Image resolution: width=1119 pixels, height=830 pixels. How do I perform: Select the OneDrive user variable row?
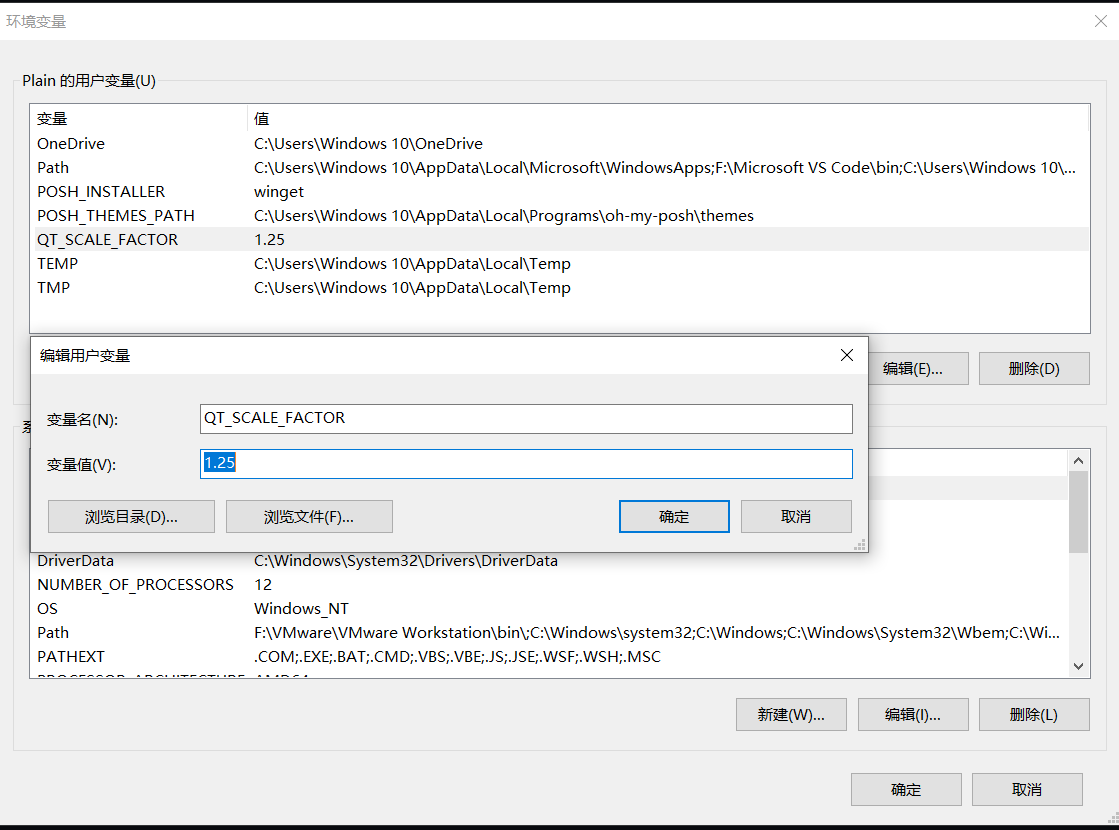[71, 144]
